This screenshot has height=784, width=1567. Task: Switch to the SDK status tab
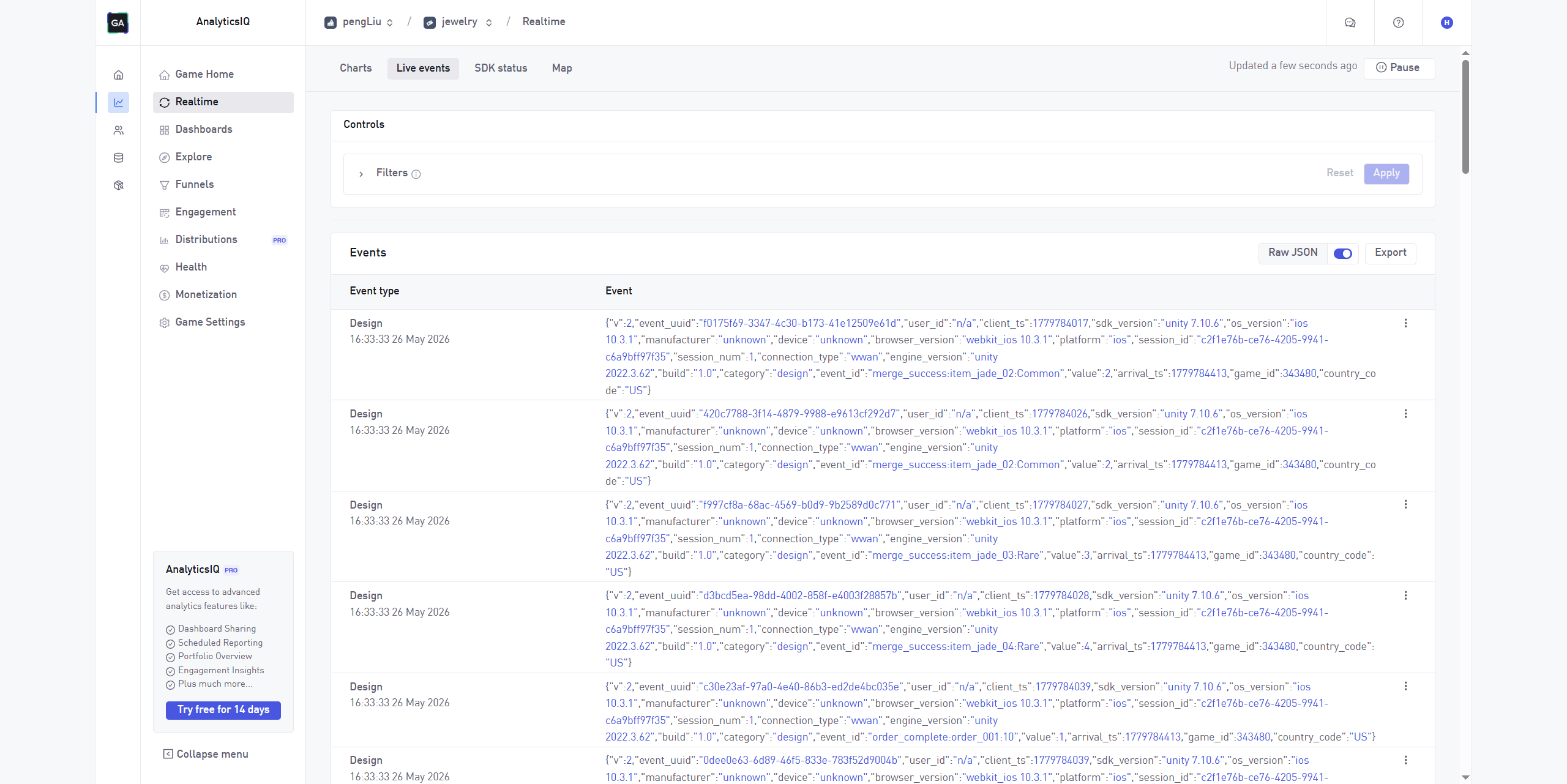click(501, 69)
